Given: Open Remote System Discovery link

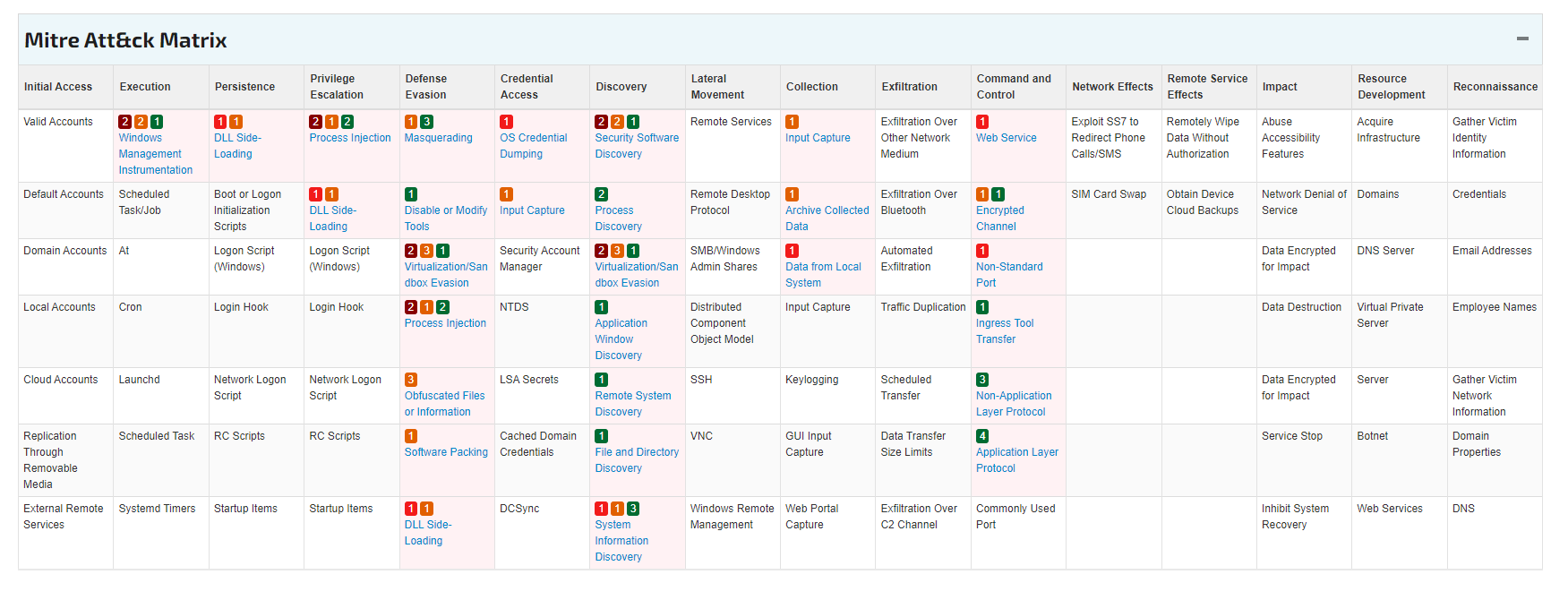Looking at the screenshot, I should tap(633, 404).
